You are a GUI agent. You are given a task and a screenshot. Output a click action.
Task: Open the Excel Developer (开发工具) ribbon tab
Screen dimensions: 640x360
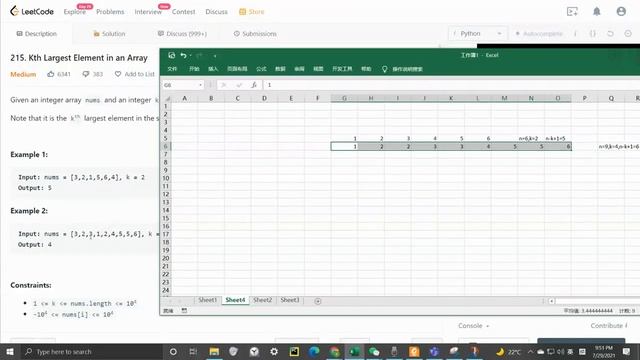[x=342, y=69]
